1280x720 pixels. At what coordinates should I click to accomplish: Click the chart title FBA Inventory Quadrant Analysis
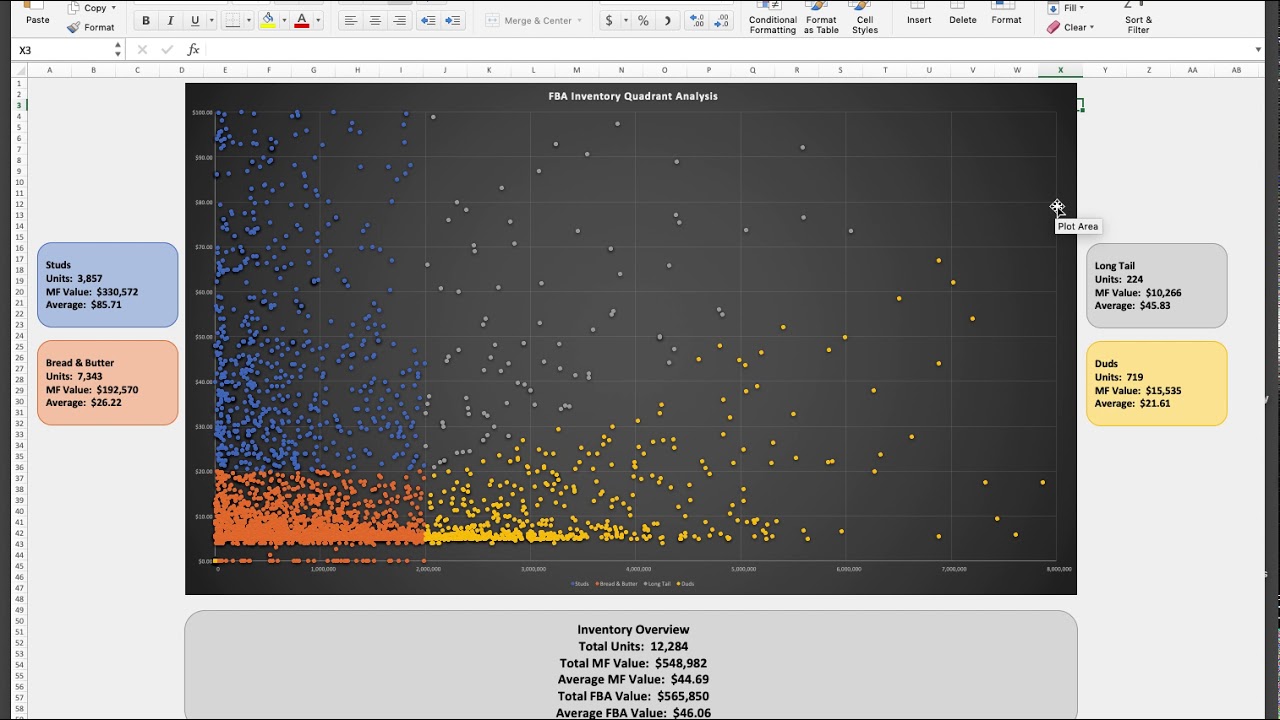[632, 96]
